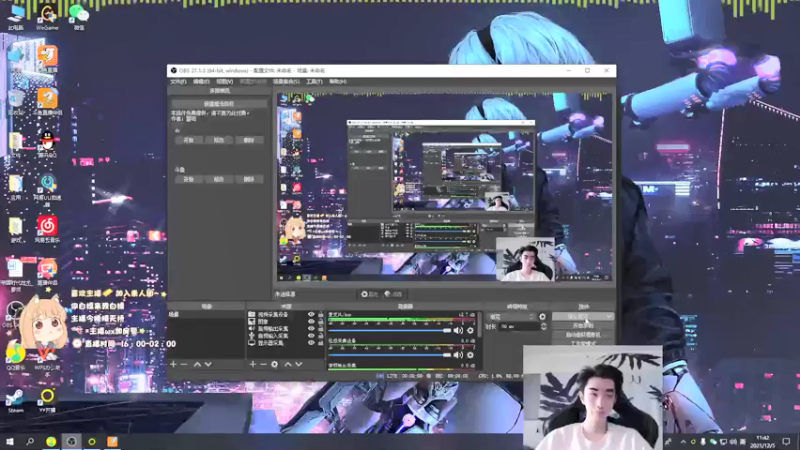Toggle eye icon of 音频输入采集 source
Viewport: 800px width, 450px height.
point(311,336)
